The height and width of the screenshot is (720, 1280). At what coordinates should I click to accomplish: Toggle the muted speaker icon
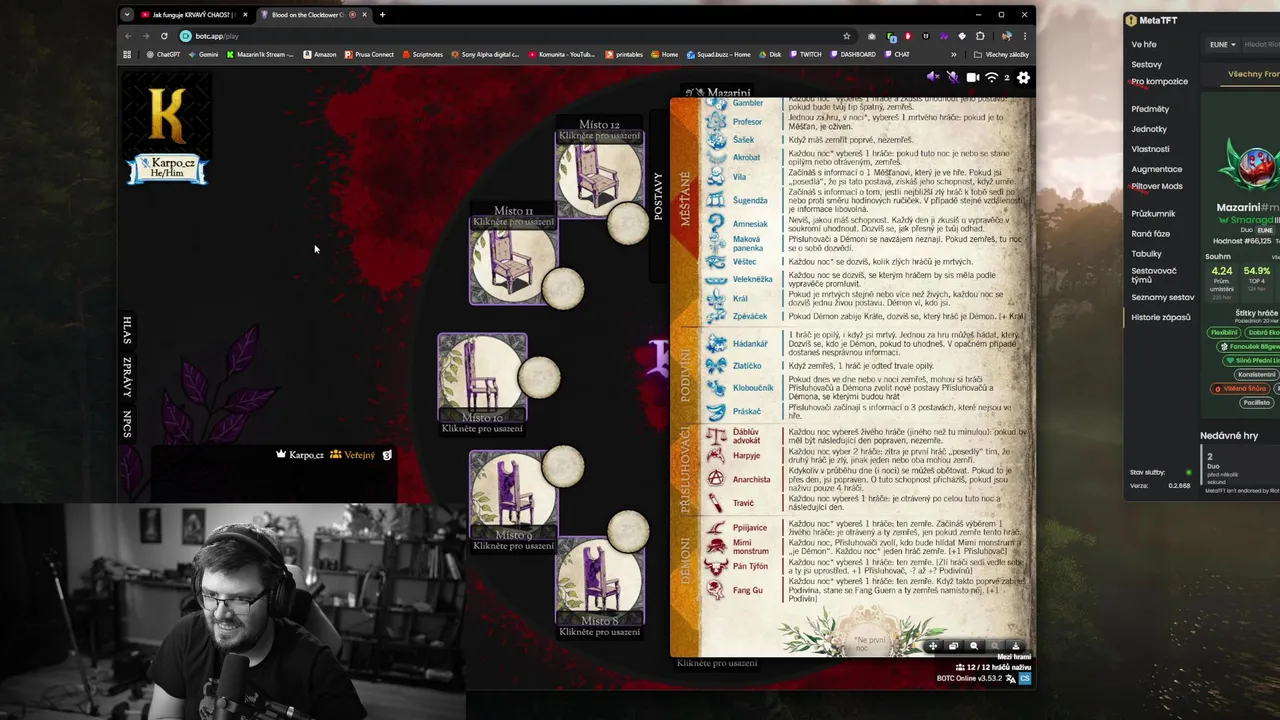(933, 77)
